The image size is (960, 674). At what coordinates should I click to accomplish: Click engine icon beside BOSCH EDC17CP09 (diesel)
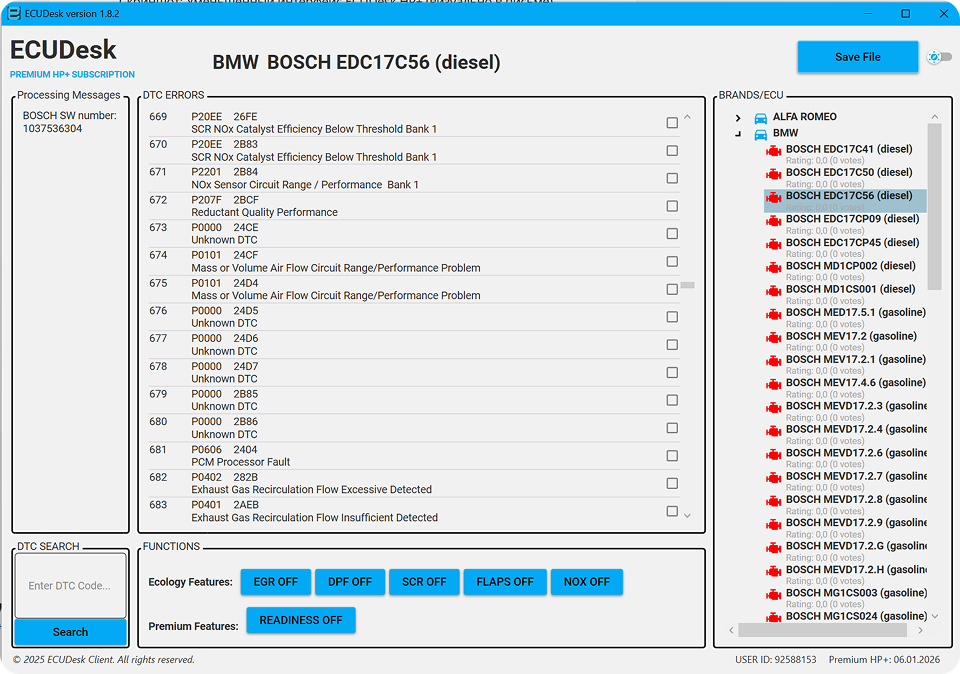(773, 221)
